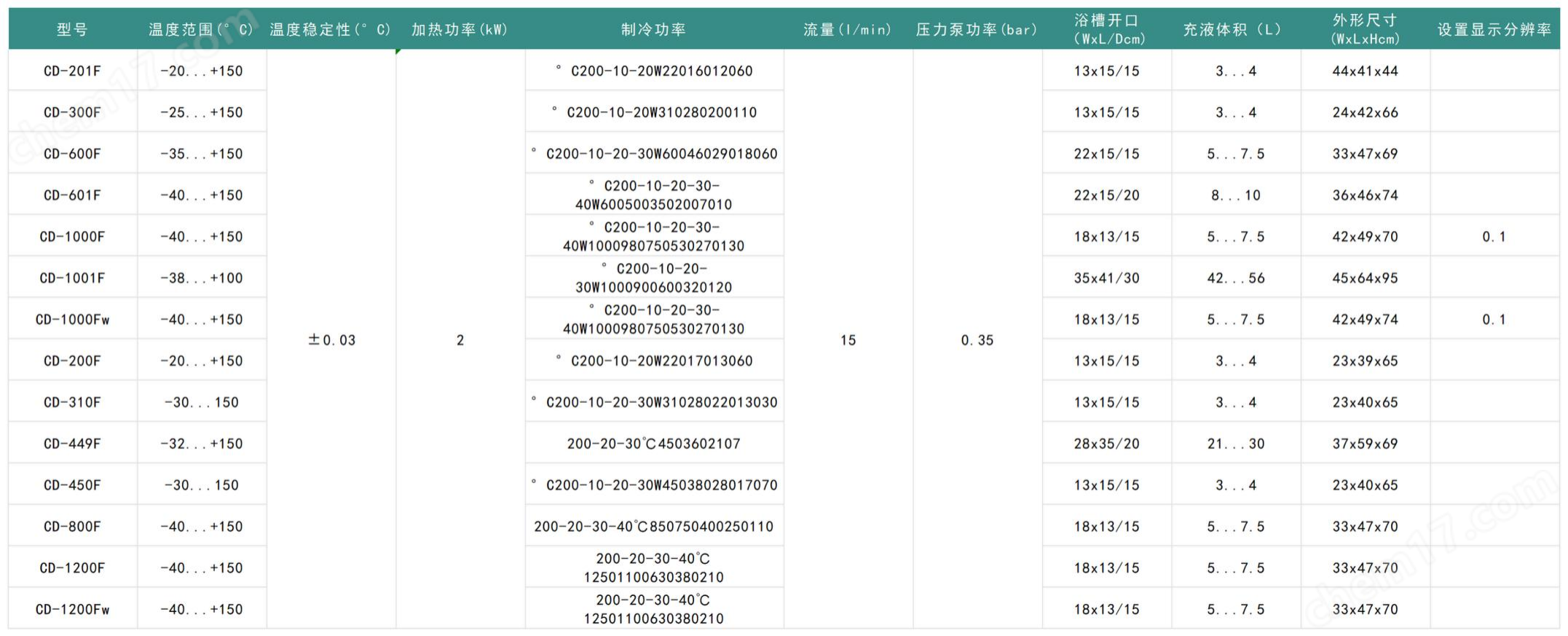This screenshot has height=636, width=1568.
Task: Select model cell CD-601F
Action: click(72, 195)
